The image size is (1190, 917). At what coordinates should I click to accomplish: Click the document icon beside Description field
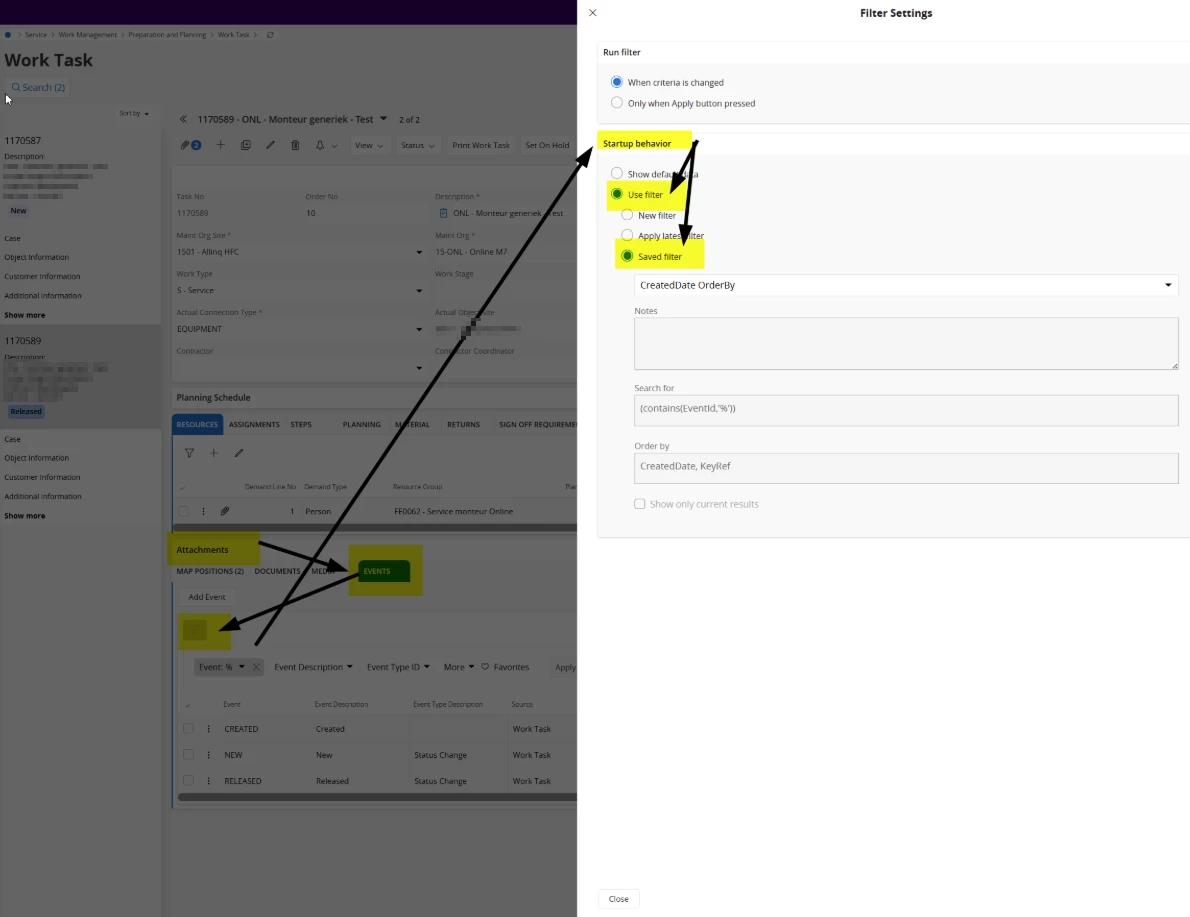(443, 213)
